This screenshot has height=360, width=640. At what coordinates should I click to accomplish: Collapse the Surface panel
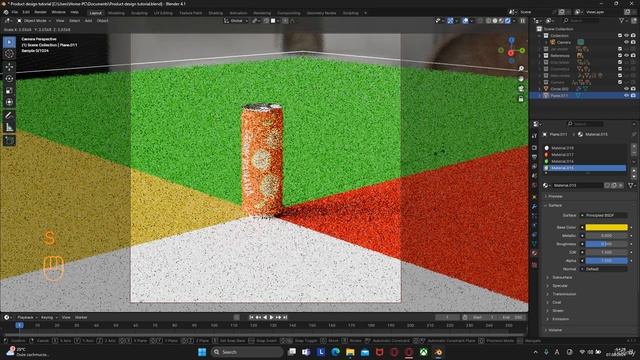pos(555,205)
